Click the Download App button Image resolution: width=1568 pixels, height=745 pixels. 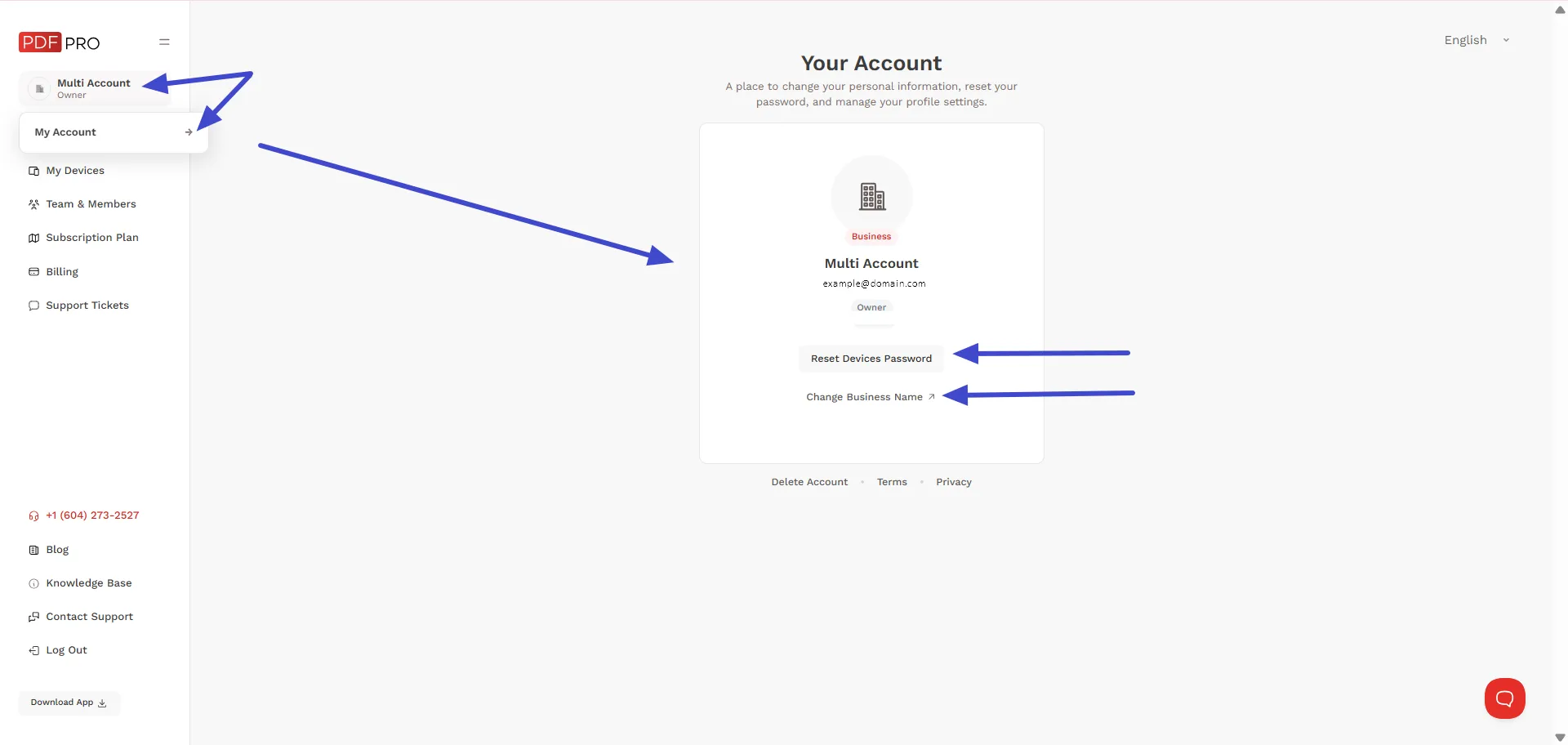click(69, 703)
